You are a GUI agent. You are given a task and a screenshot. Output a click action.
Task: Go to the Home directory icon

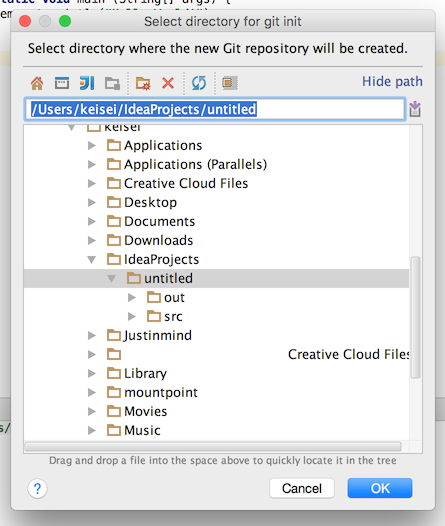point(37,83)
